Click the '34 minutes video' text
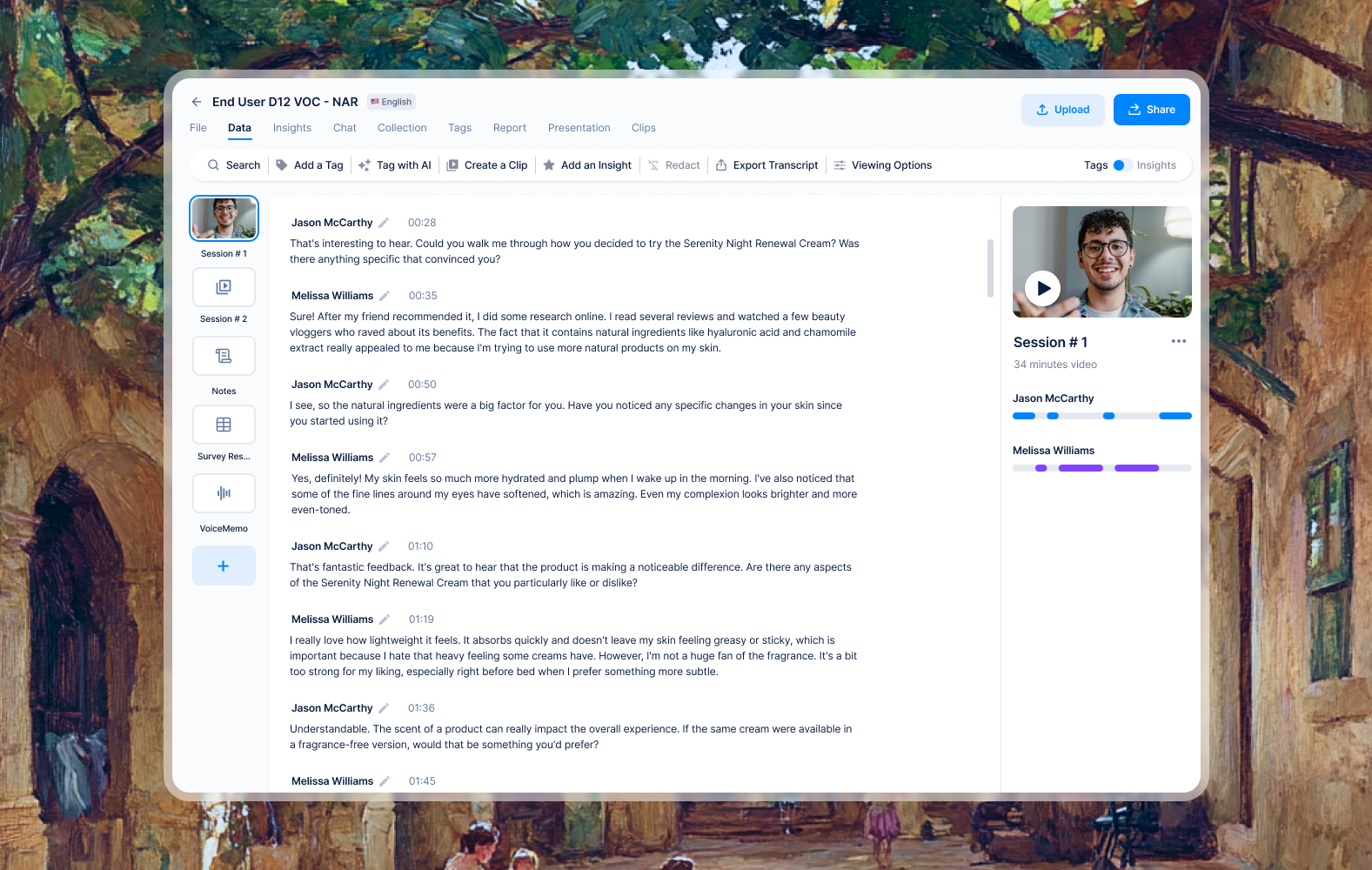 [1055, 365]
